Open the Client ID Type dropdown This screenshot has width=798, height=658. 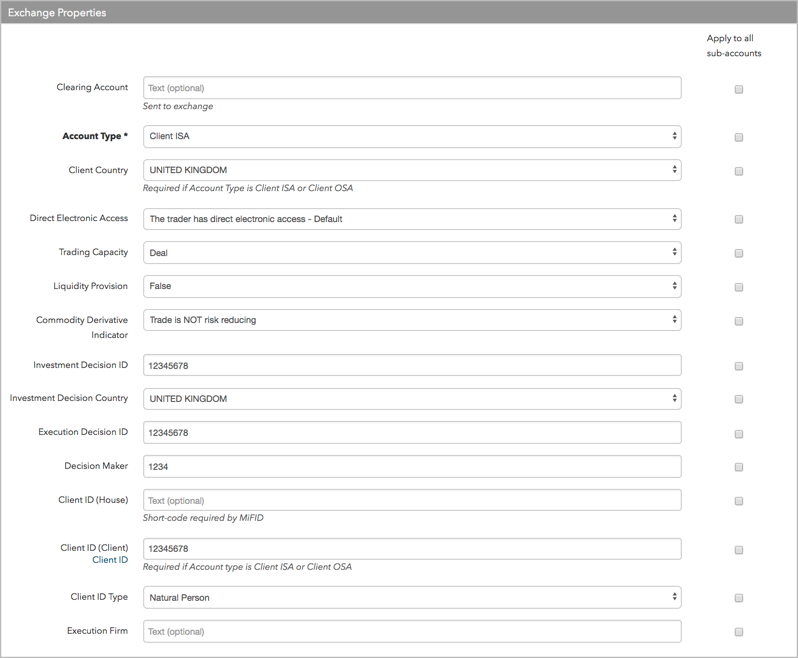(412, 597)
